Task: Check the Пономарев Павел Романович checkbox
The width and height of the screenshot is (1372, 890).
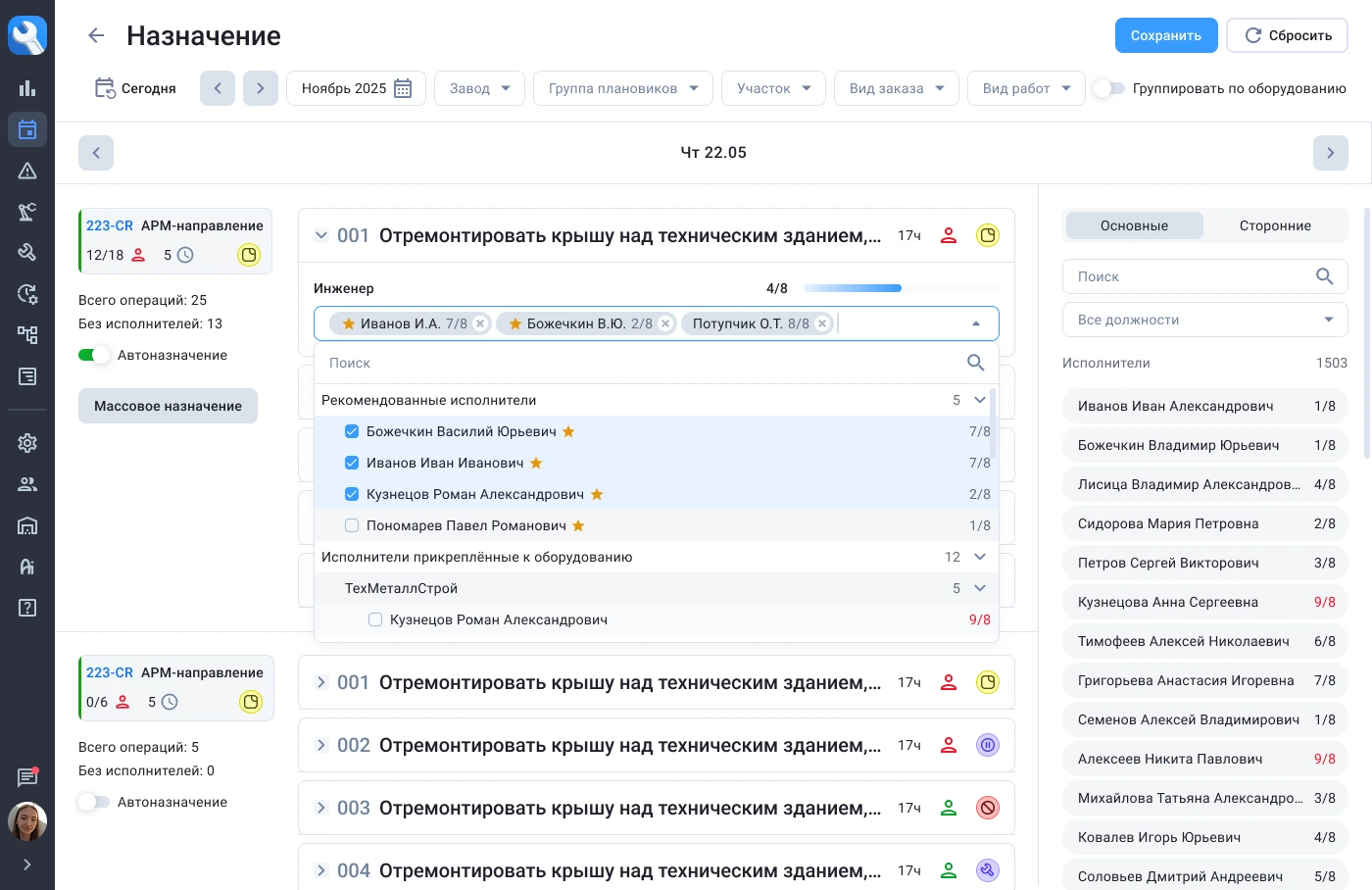Action: tap(352, 525)
